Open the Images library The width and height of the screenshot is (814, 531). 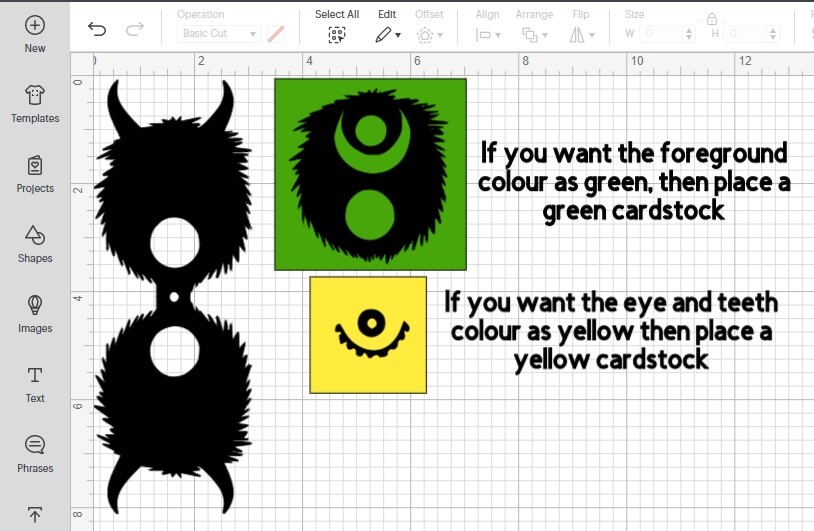pyautogui.click(x=35, y=315)
